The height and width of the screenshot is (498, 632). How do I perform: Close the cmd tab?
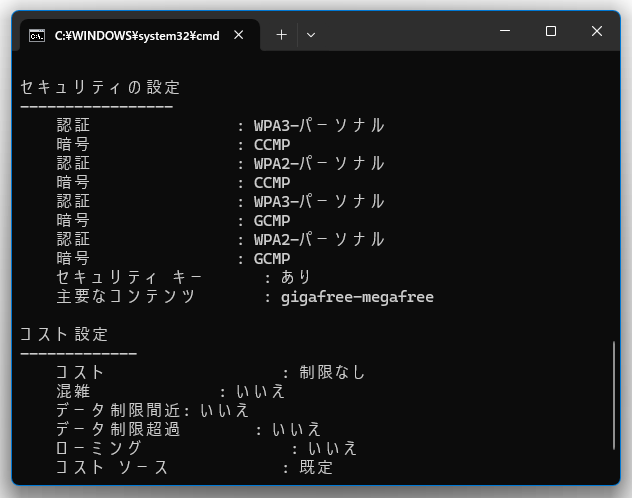click(x=239, y=35)
